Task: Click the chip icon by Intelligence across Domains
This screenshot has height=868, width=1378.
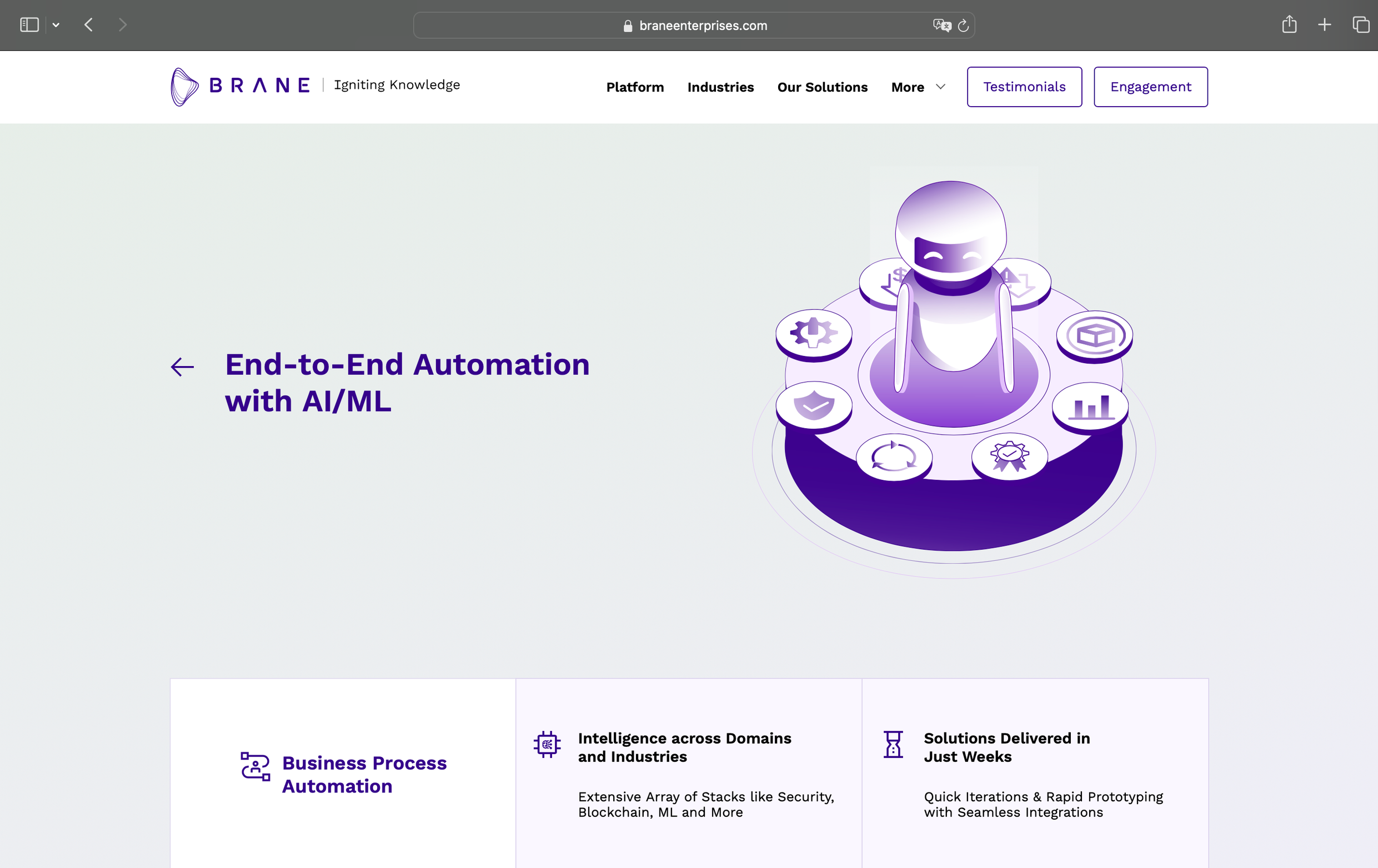Action: (547, 744)
